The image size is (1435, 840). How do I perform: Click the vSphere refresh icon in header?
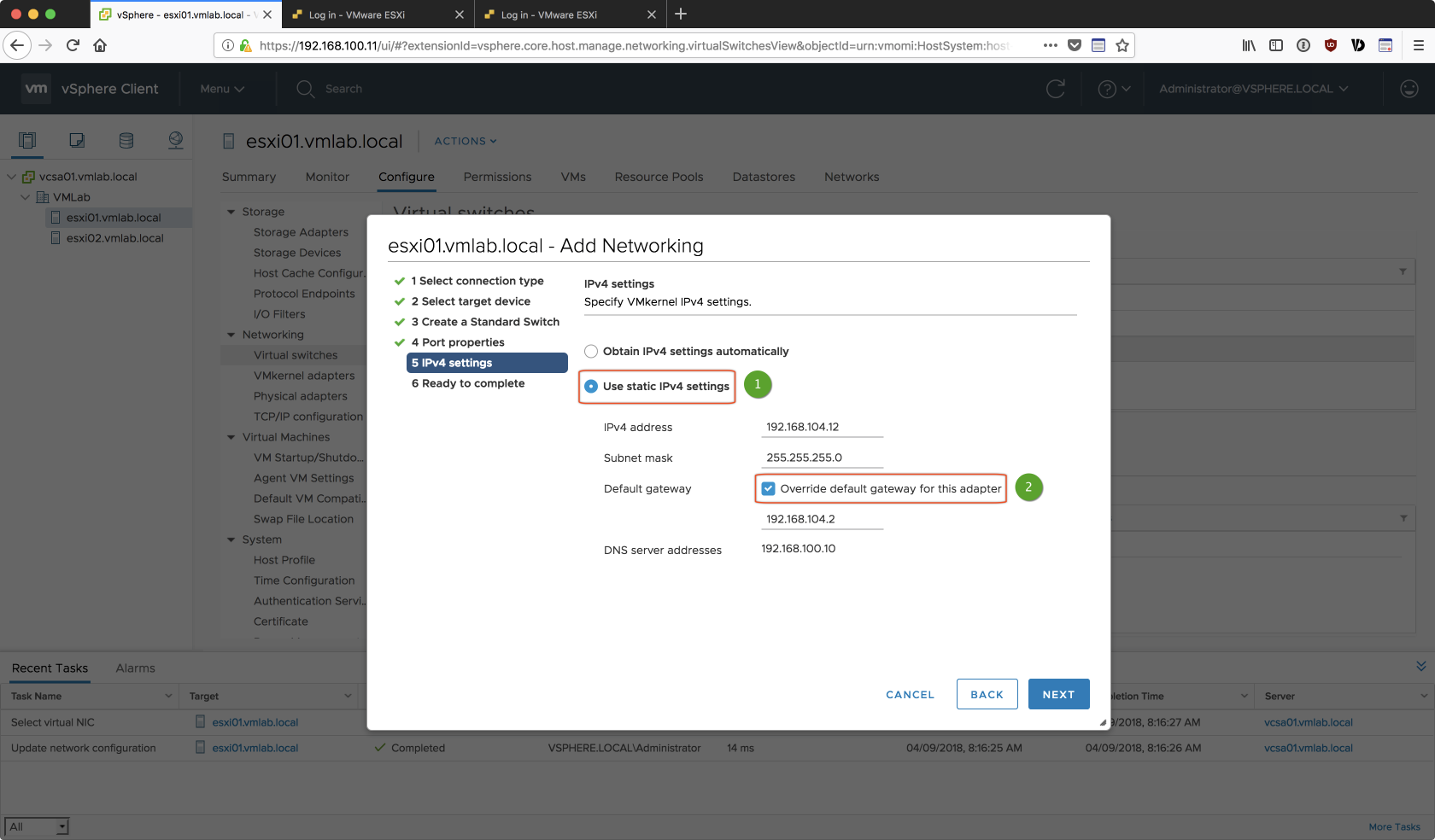[x=1056, y=89]
